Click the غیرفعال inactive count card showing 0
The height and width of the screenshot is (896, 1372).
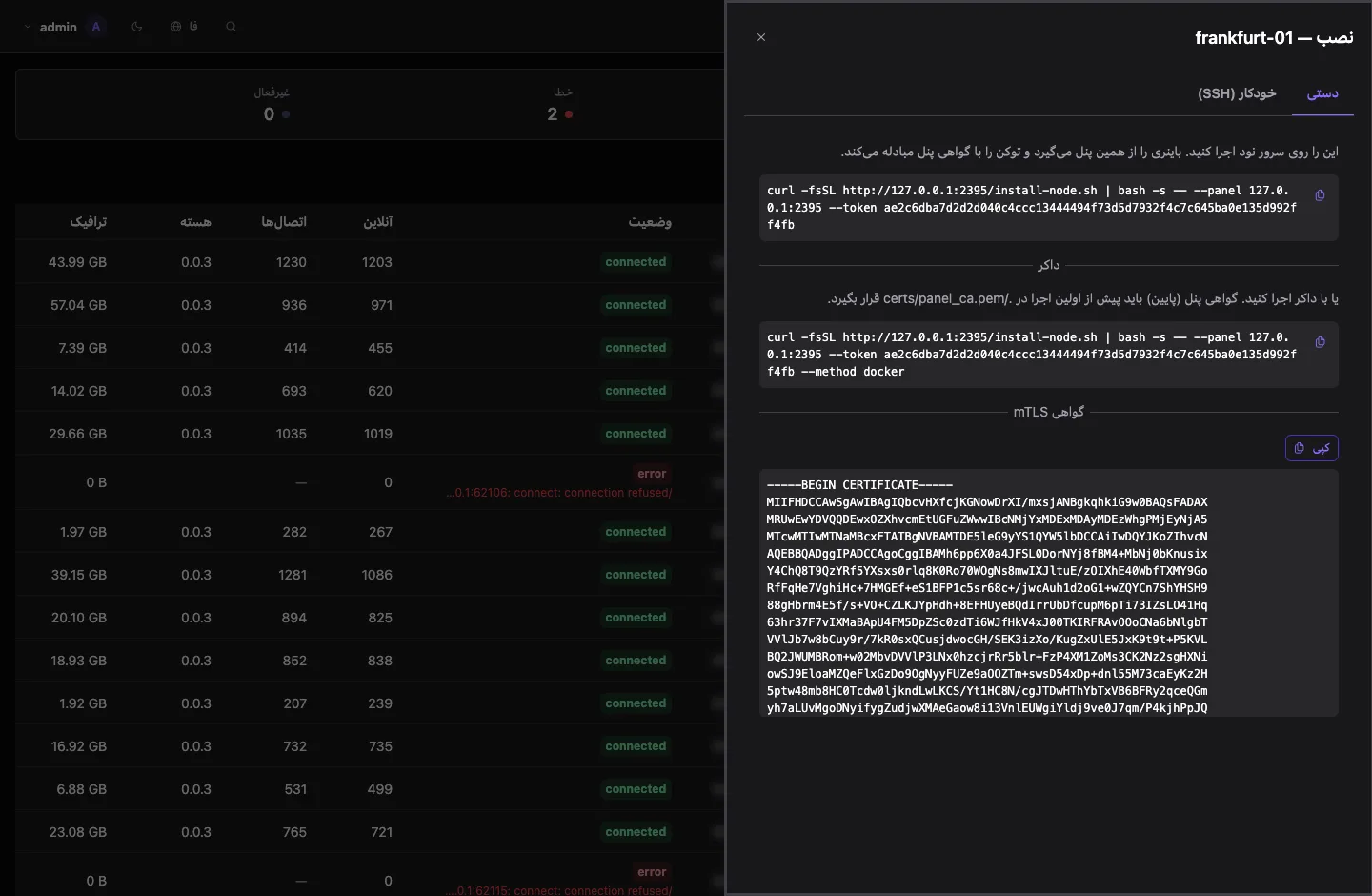pos(272,105)
